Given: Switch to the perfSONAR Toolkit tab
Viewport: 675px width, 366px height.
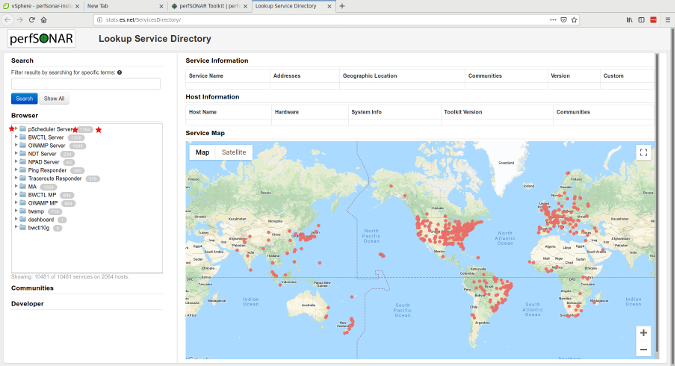Looking at the screenshot, I should click(209, 6).
